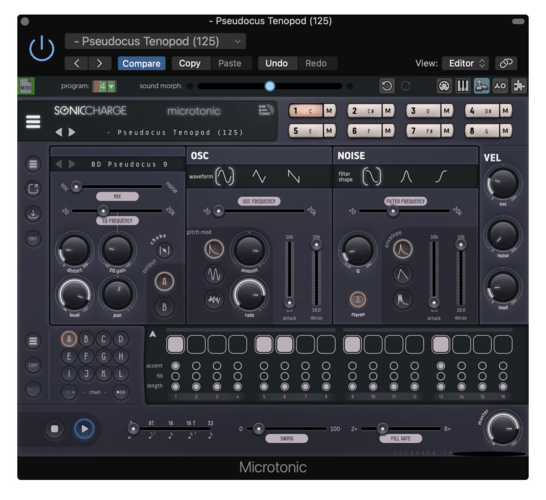This screenshot has height=500, width=546.
Task: Click the export drum patch icon
Action: tap(33, 189)
